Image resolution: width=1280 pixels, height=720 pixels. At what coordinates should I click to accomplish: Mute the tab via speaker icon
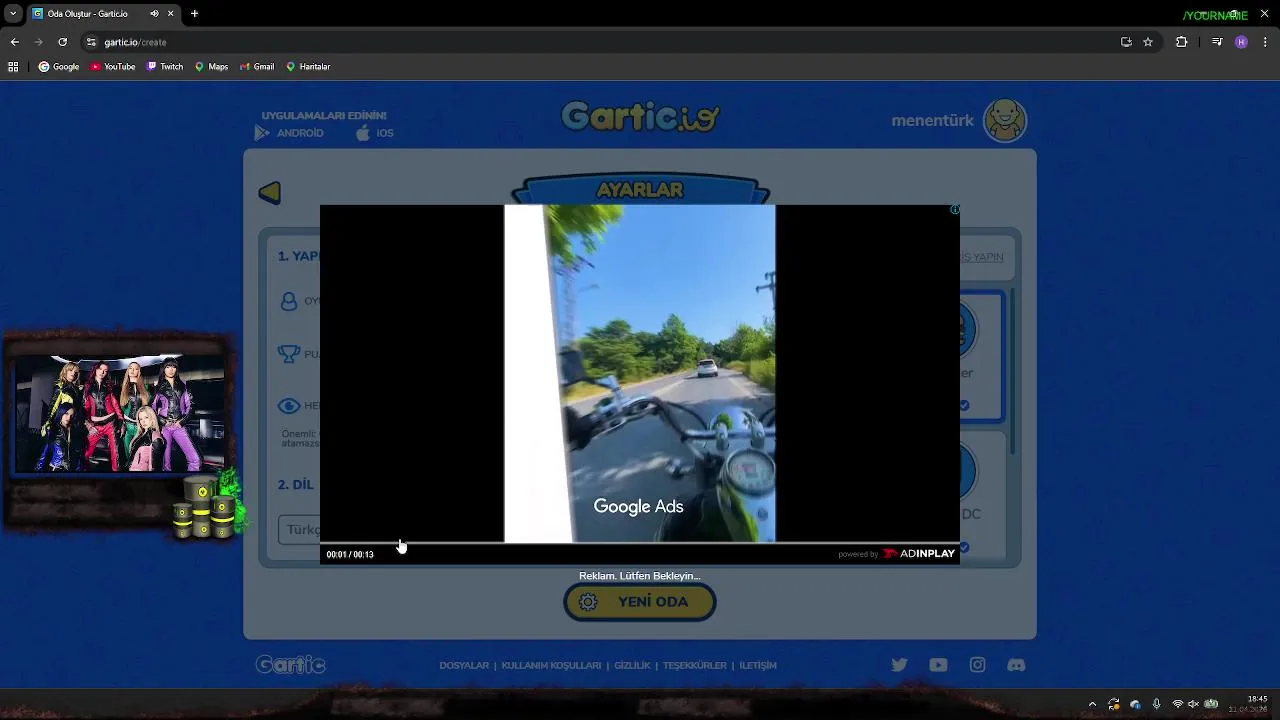tap(154, 14)
